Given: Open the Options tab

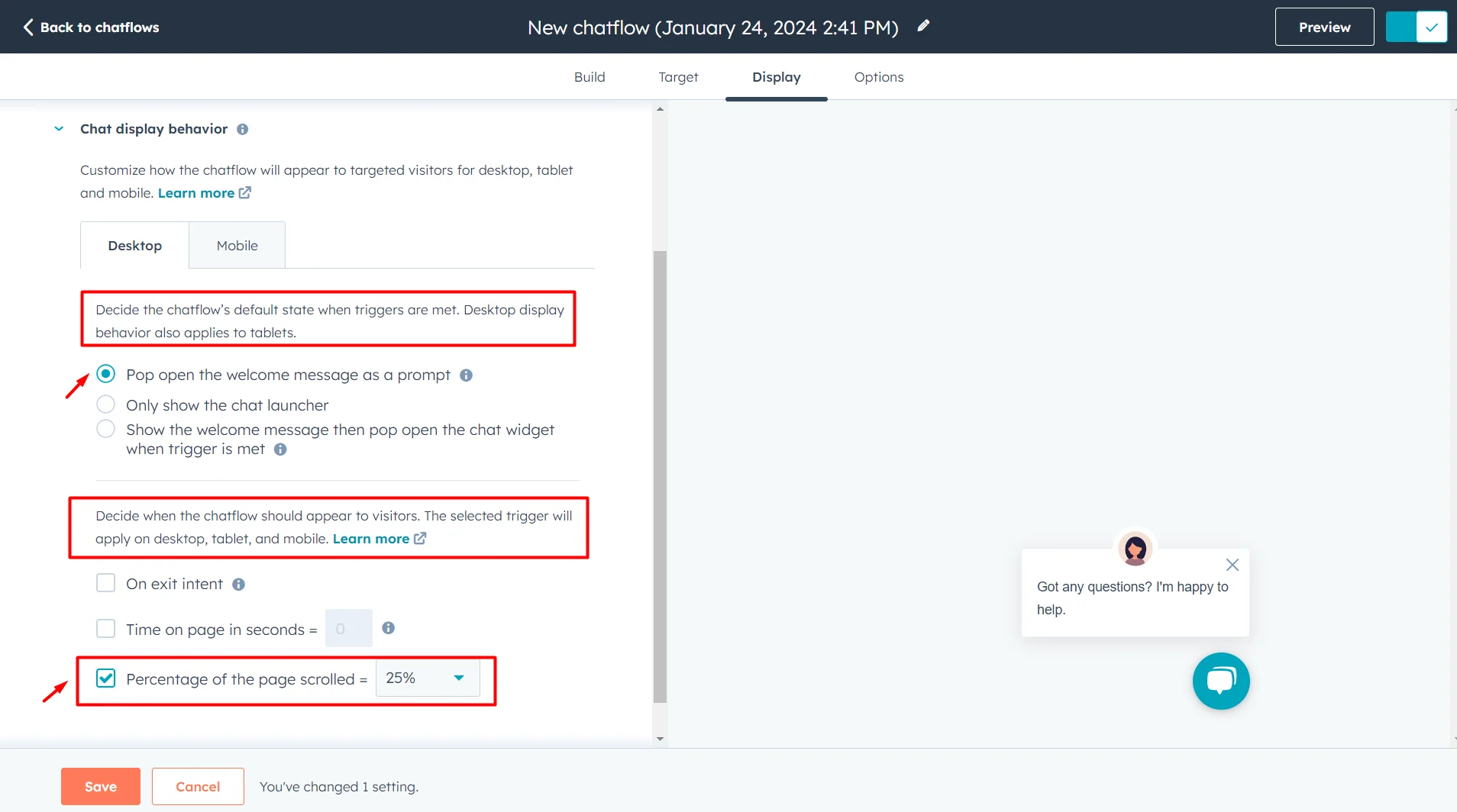Looking at the screenshot, I should pyautogui.click(x=877, y=76).
